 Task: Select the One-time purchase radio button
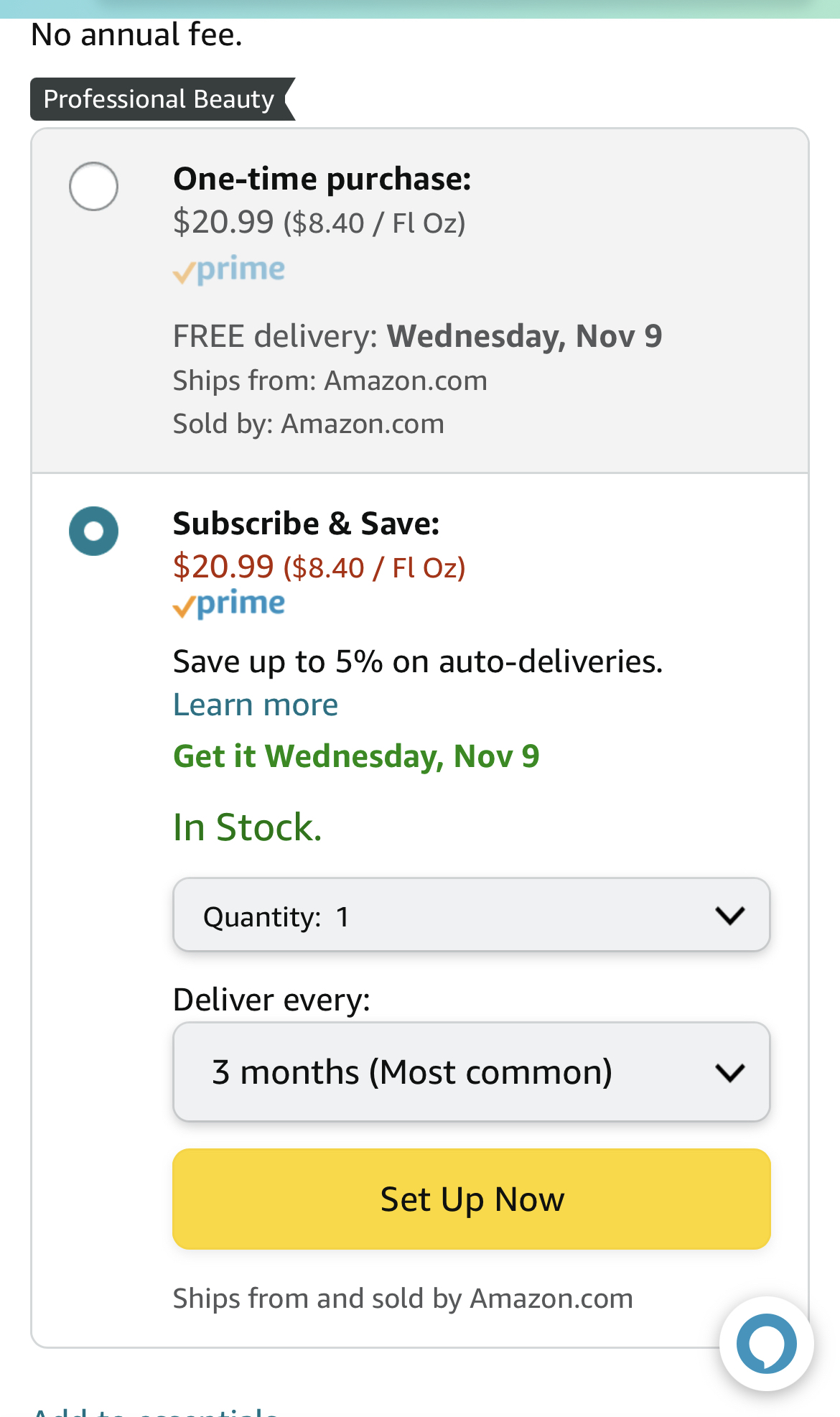pyautogui.click(x=92, y=186)
